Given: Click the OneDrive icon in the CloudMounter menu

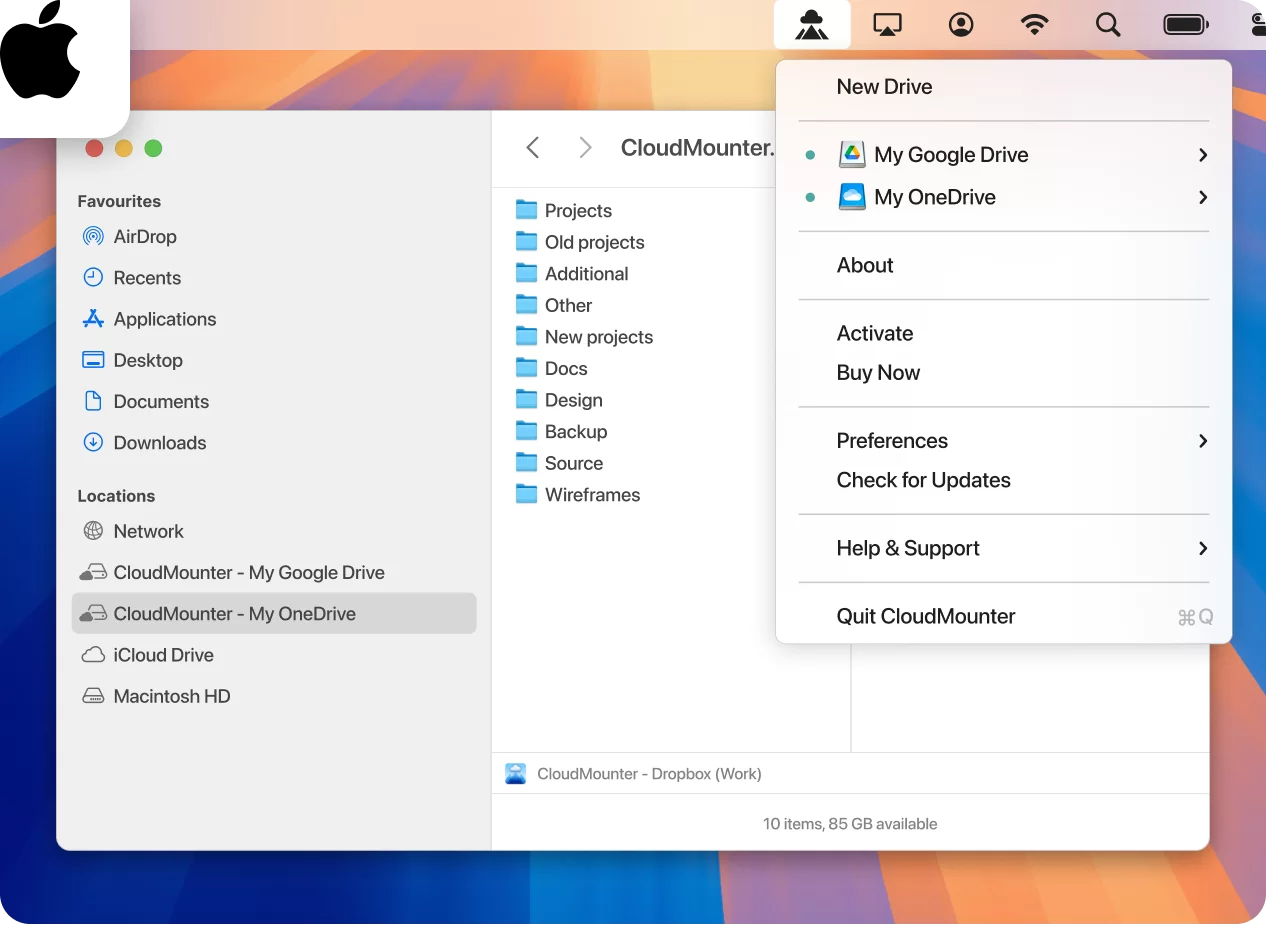Looking at the screenshot, I should [x=852, y=197].
